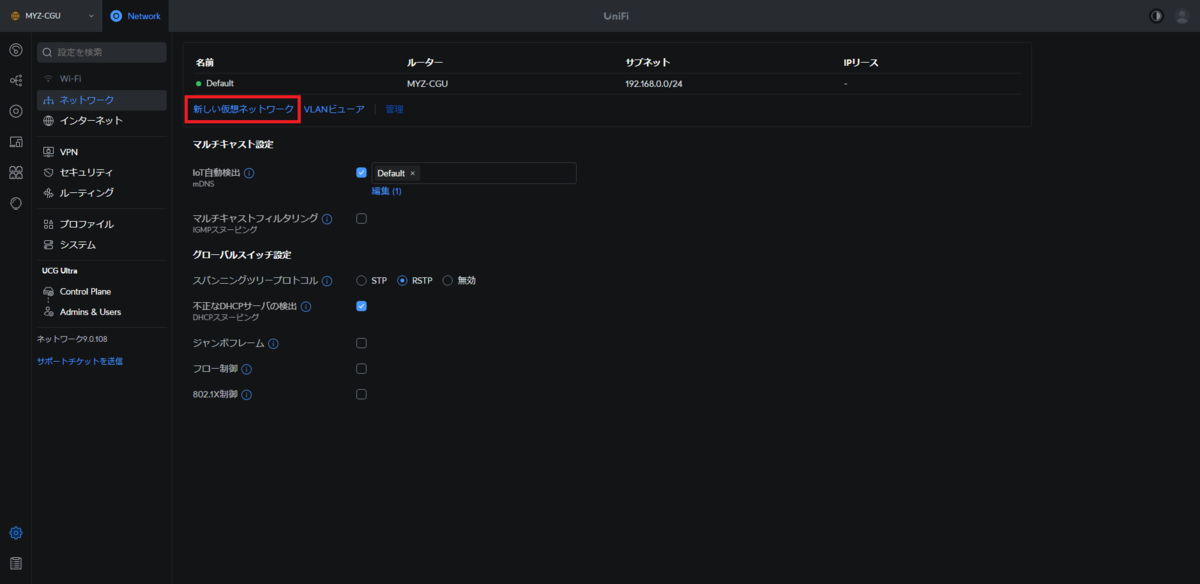Open the insights circle icon in left rail
The height and width of the screenshot is (584, 1200).
(x=15, y=203)
